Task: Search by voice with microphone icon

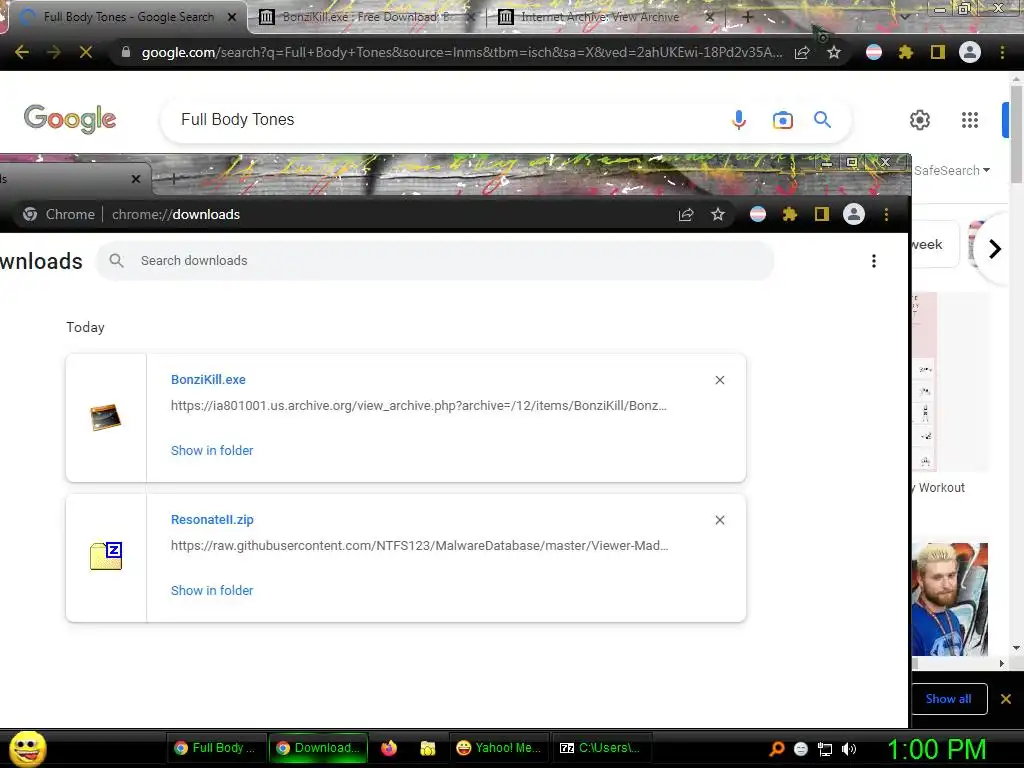Action: click(739, 120)
